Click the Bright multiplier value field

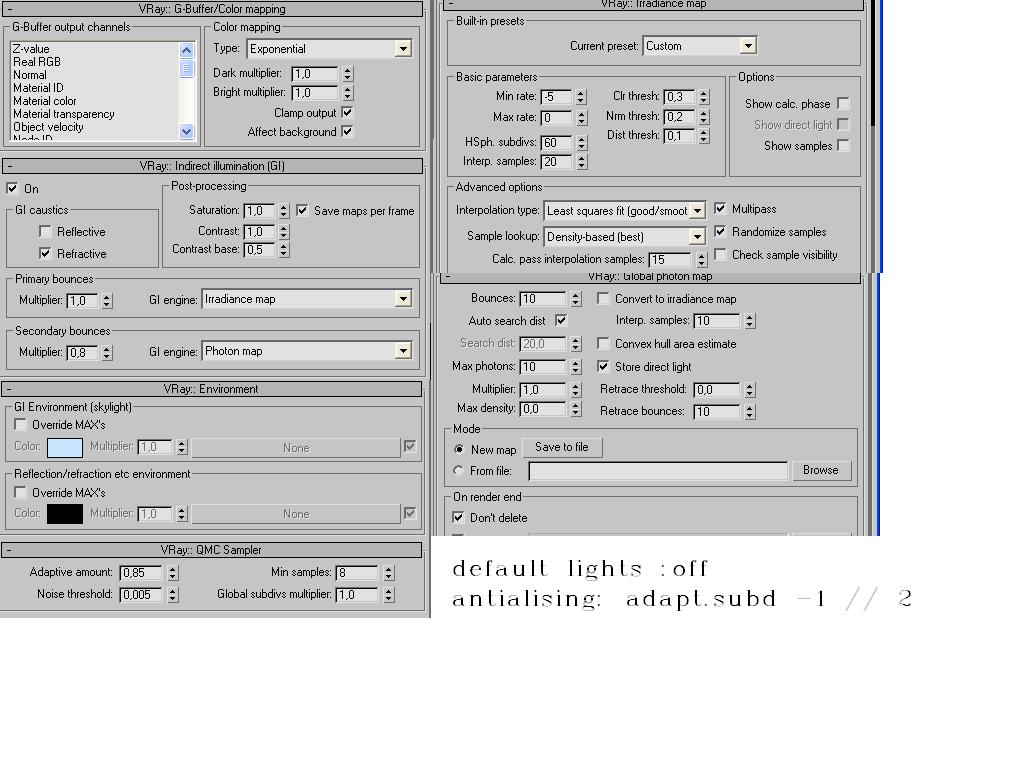click(x=315, y=93)
